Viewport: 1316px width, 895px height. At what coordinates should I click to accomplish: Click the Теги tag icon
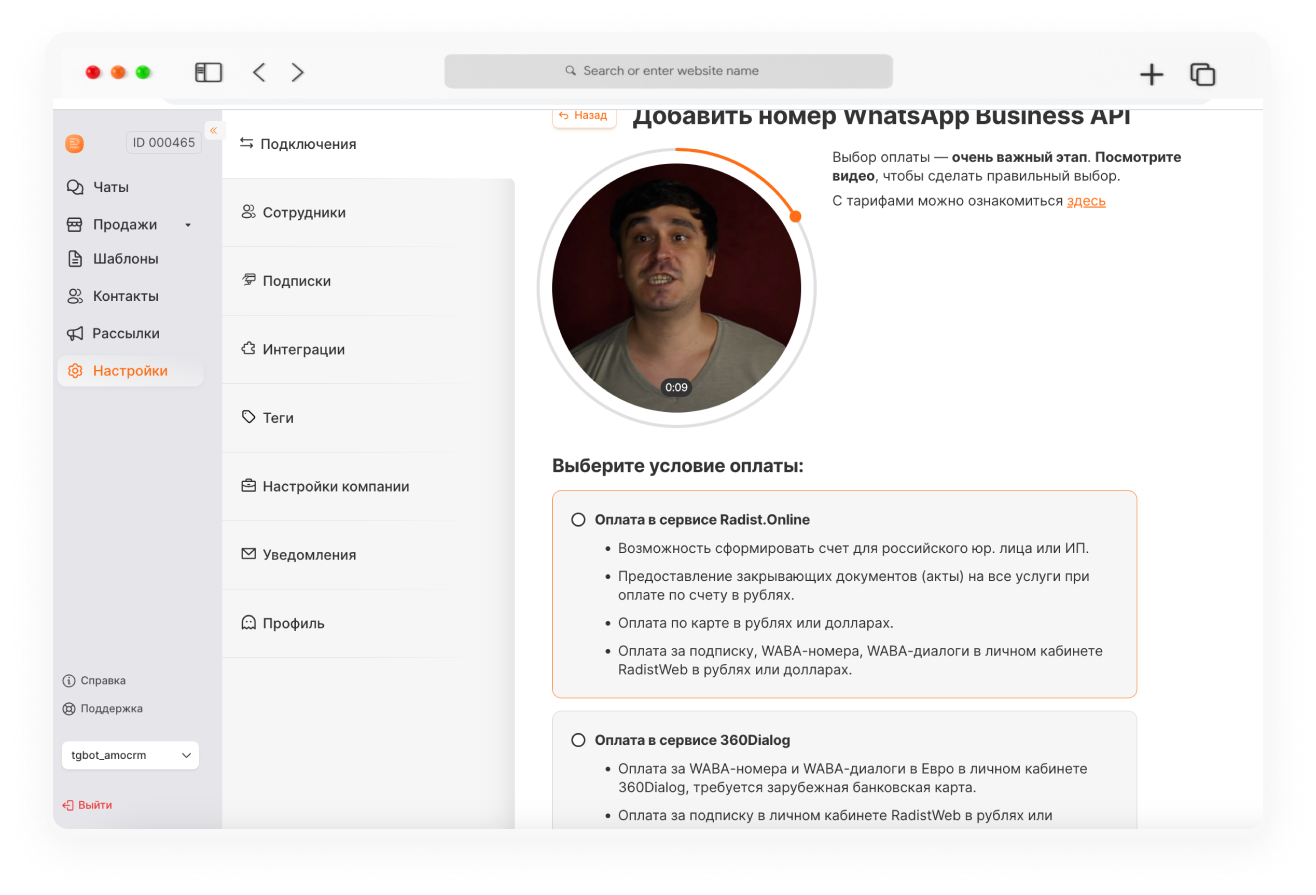(x=249, y=417)
